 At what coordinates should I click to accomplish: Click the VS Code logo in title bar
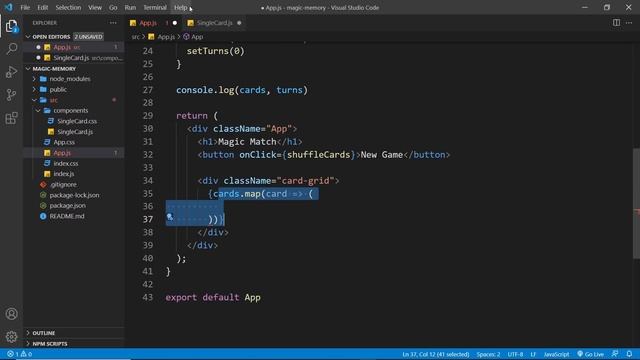point(9,7)
